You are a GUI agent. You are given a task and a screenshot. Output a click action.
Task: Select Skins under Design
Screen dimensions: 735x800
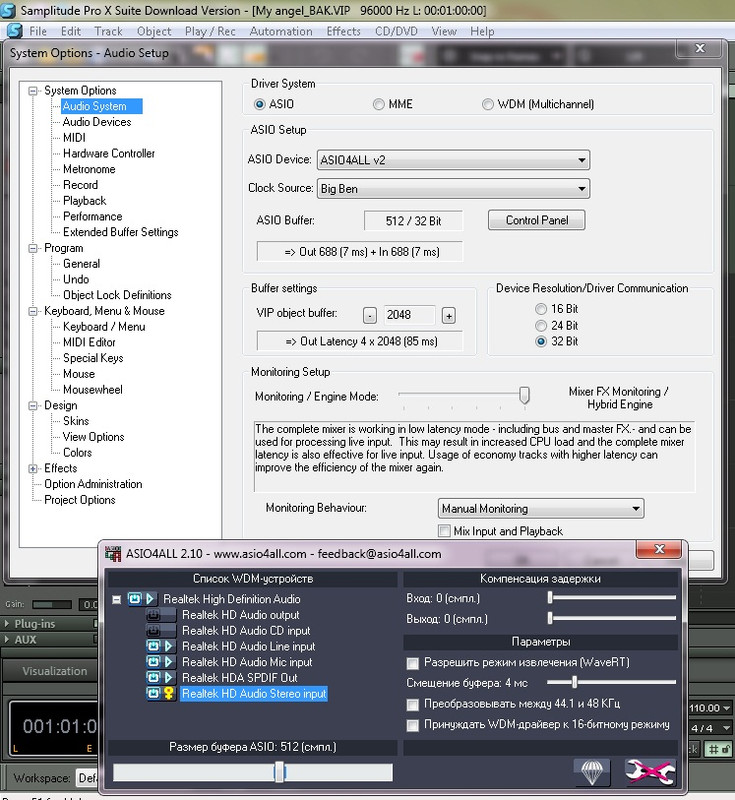click(76, 421)
